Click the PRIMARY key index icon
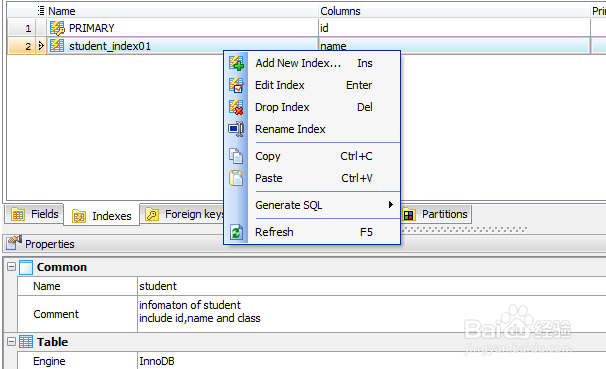Image resolution: width=606 pixels, height=369 pixels. point(57,28)
